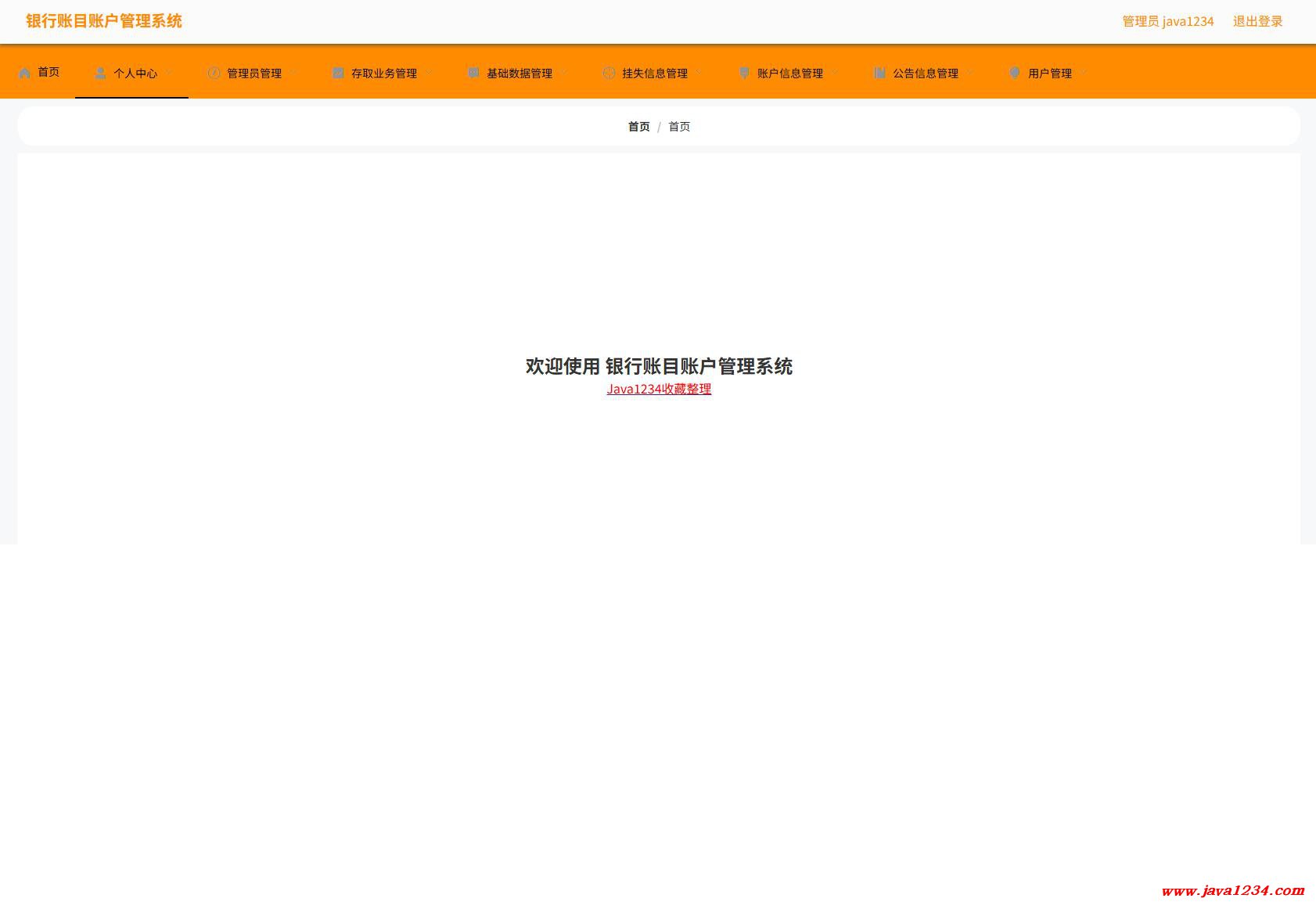Click the 账户信息管理 menu icon
The width and height of the screenshot is (1316, 909).
[x=744, y=73]
